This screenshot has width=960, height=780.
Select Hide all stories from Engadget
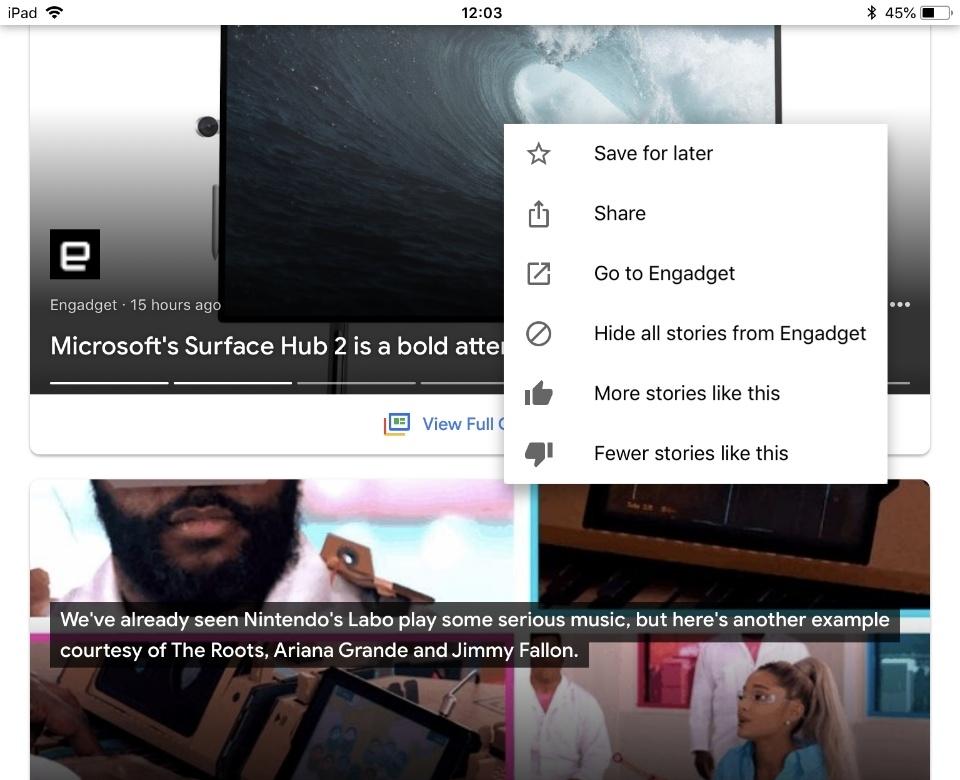[x=696, y=334]
